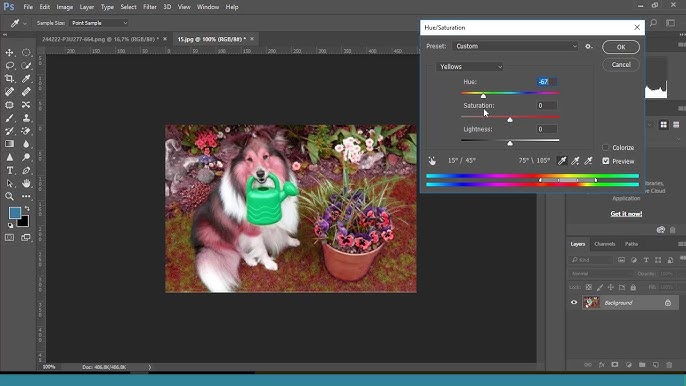This screenshot has width=686, height=386.
Task: Click the Get it now! link
Action: point(626,214)
